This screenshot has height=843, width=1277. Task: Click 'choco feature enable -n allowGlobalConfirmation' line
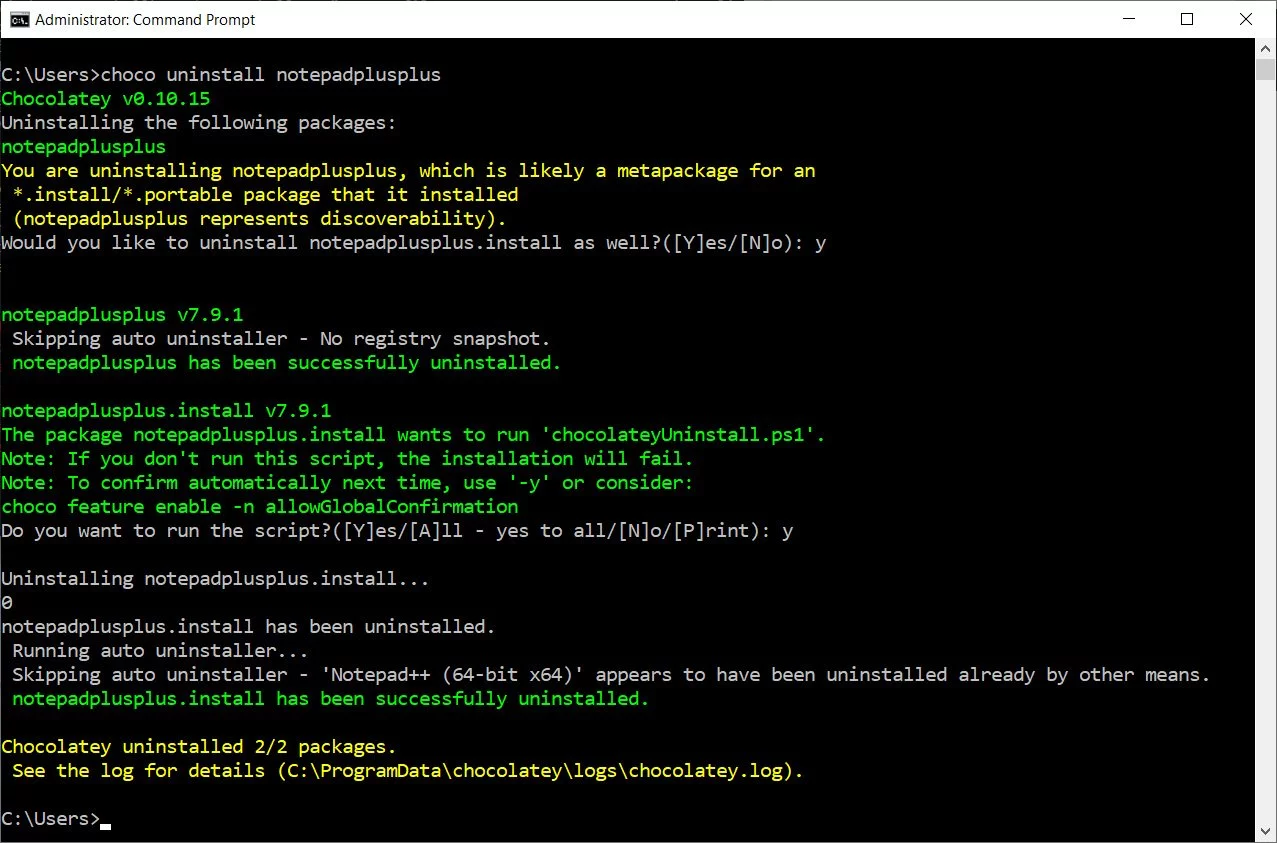coord(260,507)
